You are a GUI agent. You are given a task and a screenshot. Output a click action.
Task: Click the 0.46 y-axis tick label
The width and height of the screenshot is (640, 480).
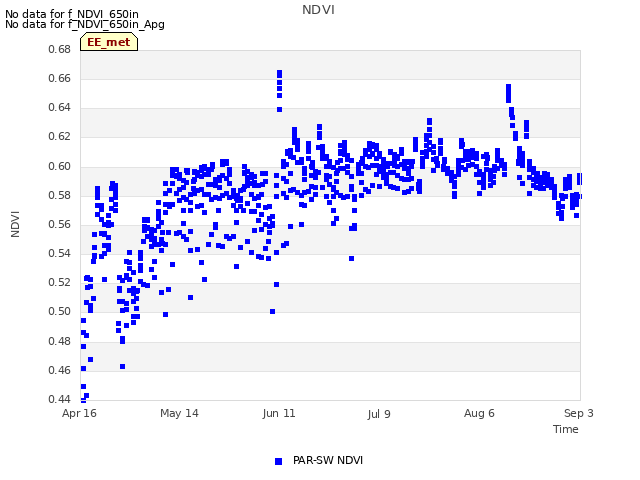tap(60, 370)
